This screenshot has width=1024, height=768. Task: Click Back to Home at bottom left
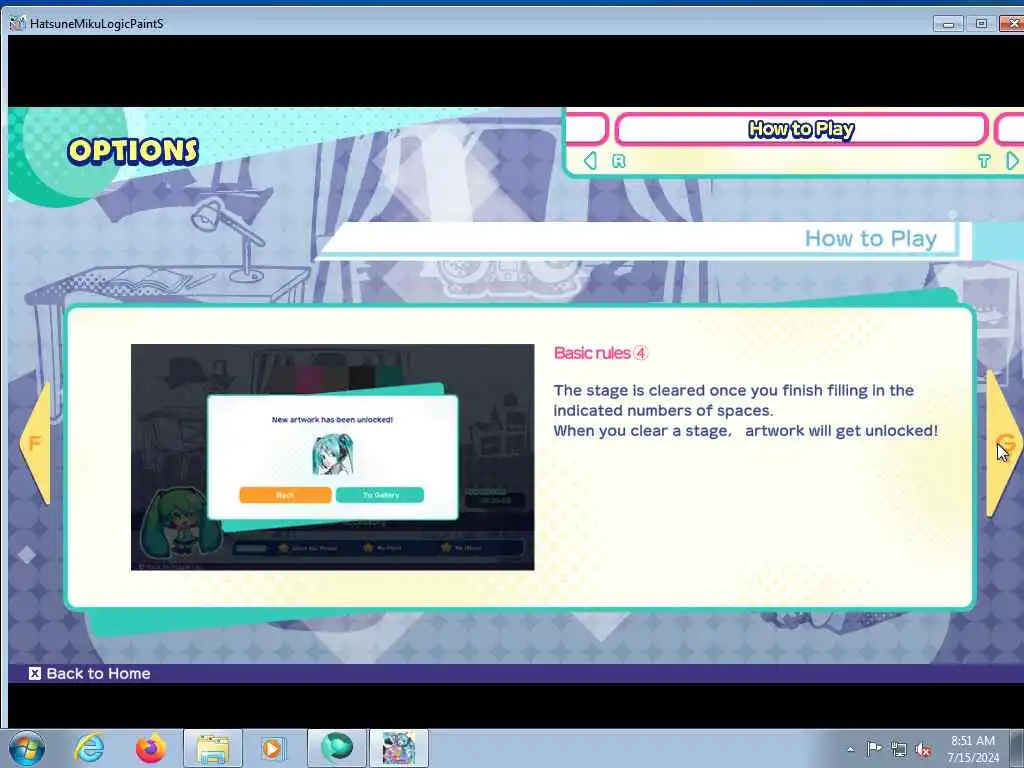point(89,673)
